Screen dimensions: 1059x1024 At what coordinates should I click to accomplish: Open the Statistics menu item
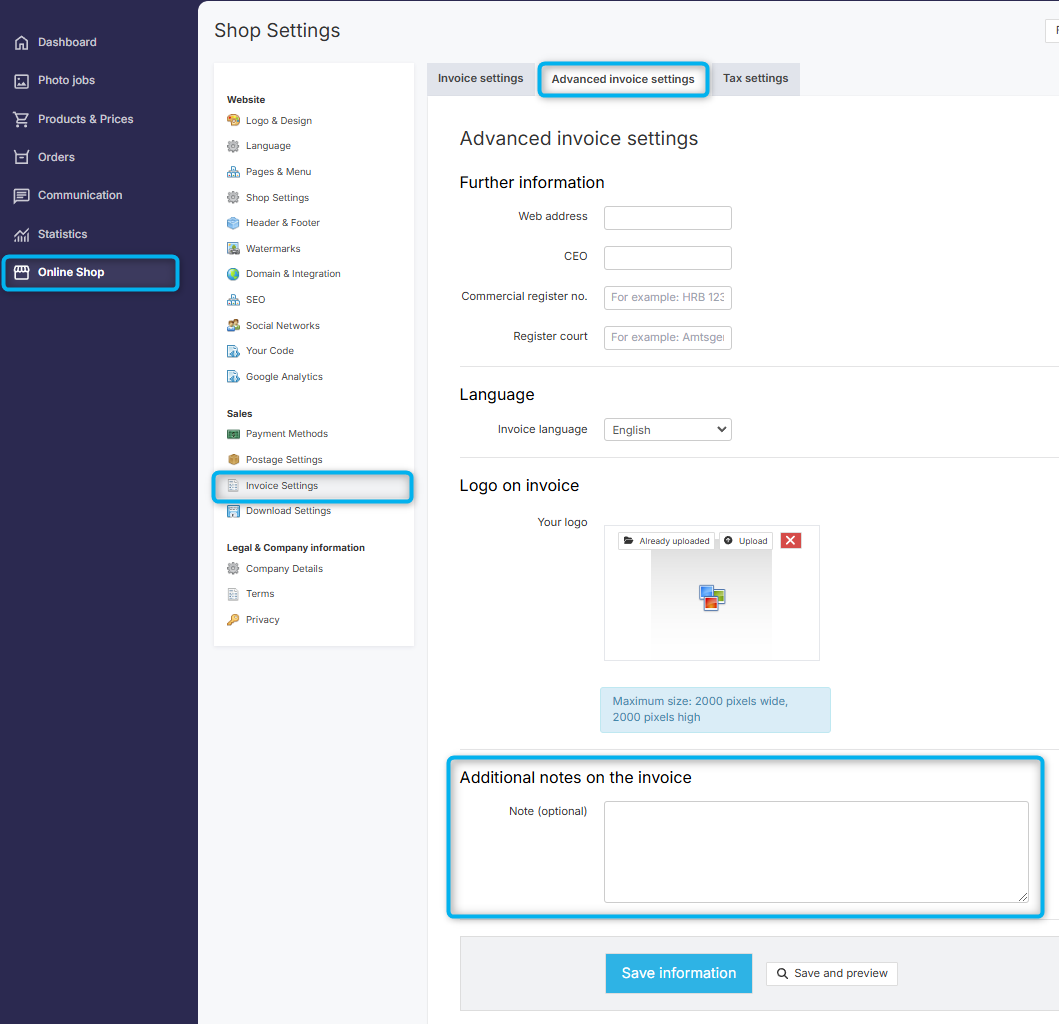[62, 234]
